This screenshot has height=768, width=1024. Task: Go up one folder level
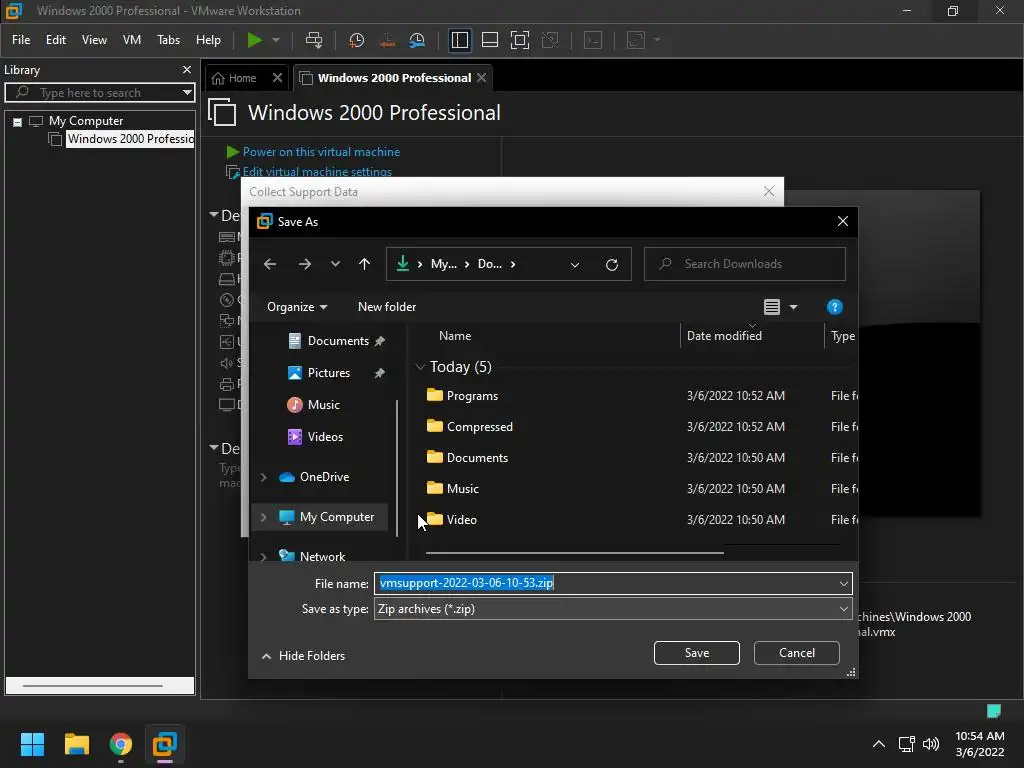pos(364,264)
